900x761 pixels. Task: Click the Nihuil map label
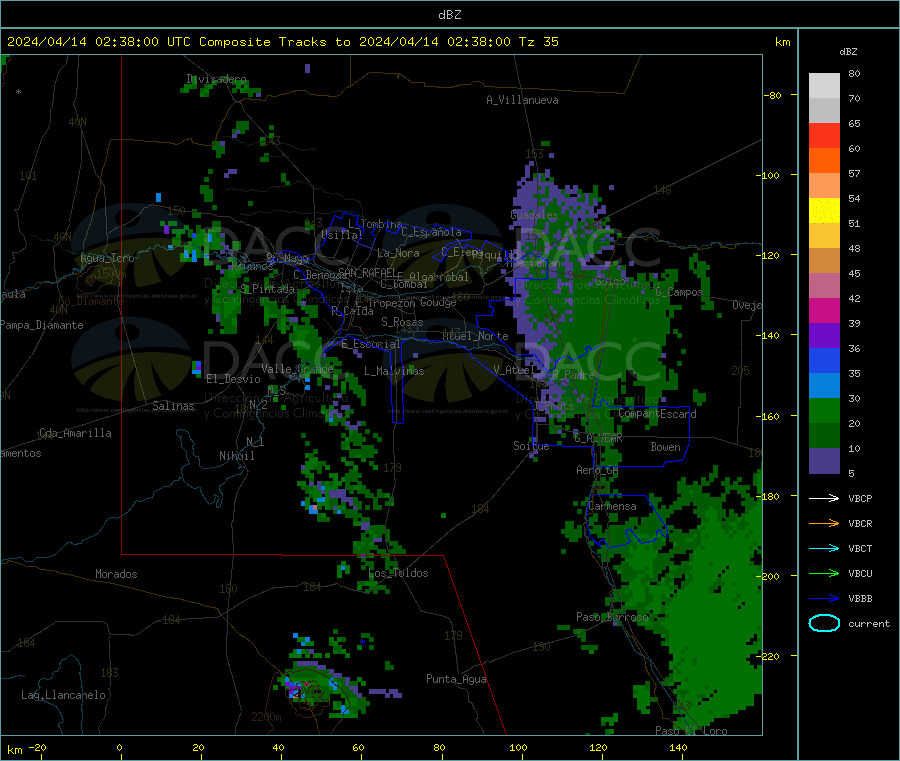(x=236, y=456)
